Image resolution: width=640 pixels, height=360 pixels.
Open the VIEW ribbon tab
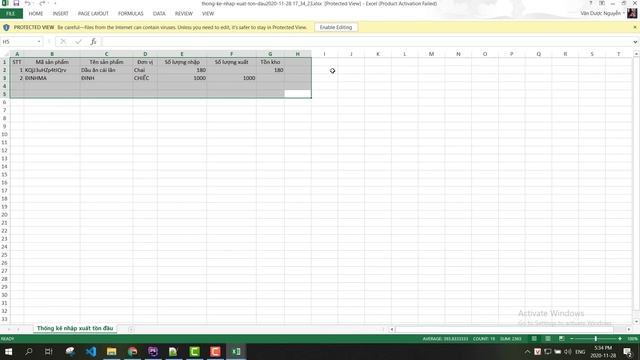point(208,13)
